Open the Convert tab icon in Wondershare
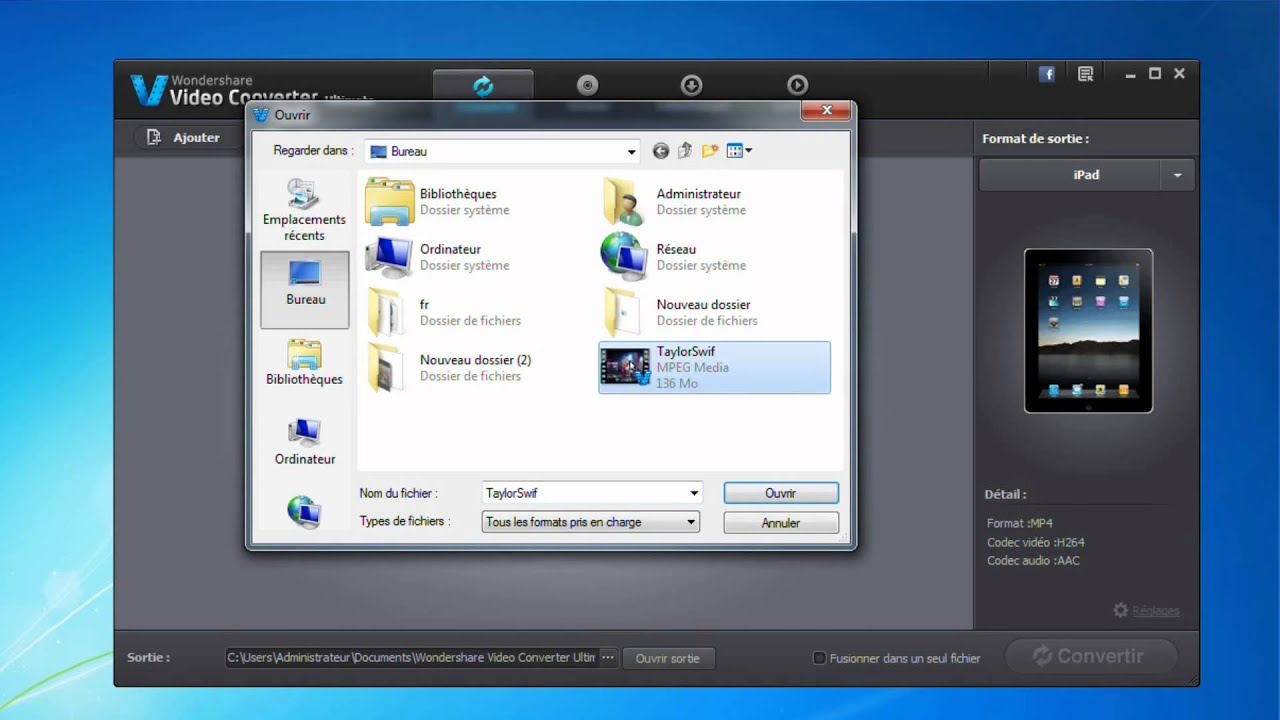 [483, 86]
